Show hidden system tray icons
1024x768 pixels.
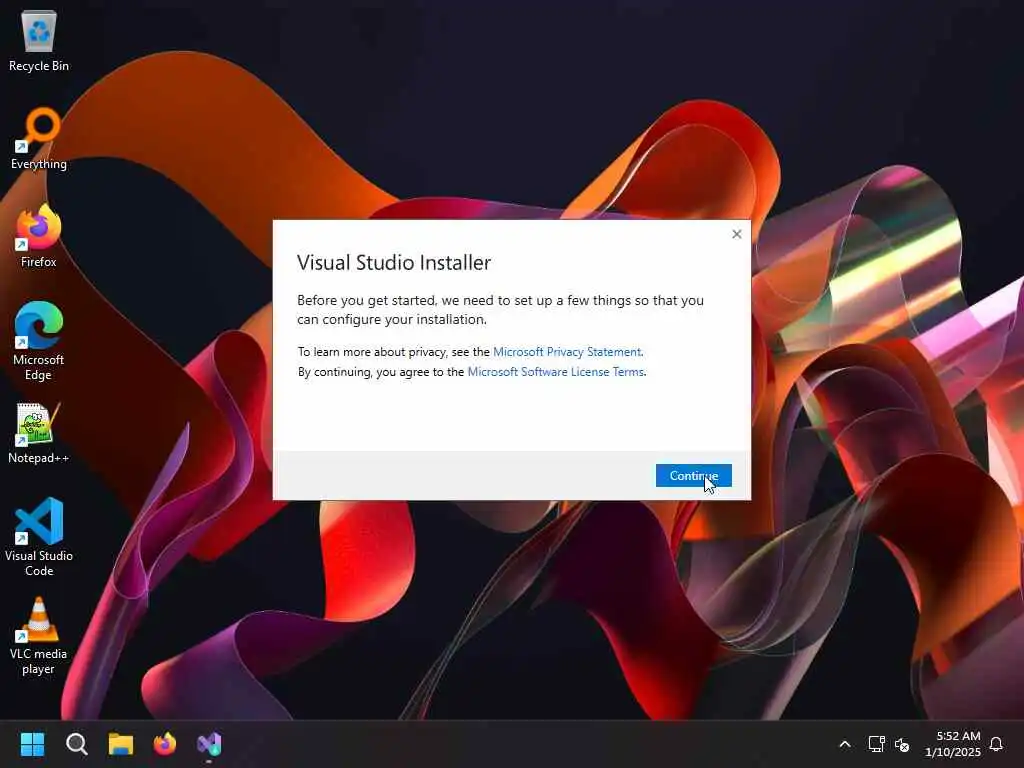[x=844, y=744]
